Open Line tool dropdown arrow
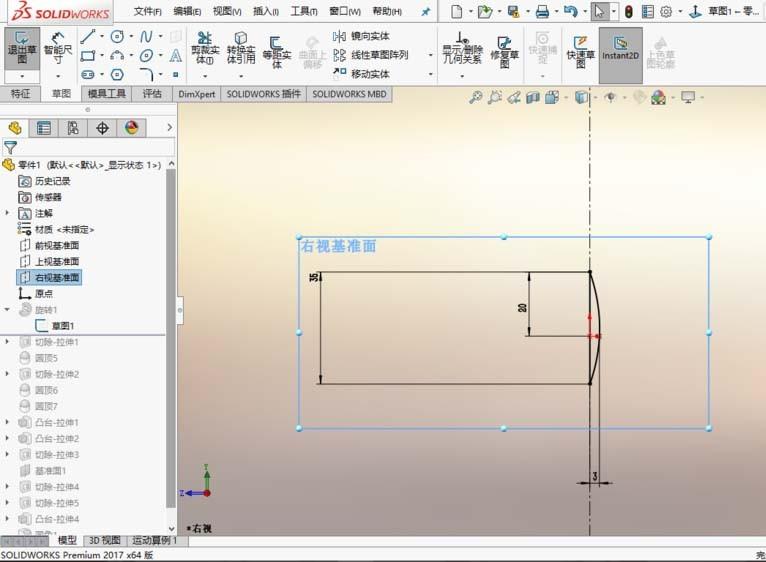The height and width of the screenshot is (562, 766). [102, 36]
